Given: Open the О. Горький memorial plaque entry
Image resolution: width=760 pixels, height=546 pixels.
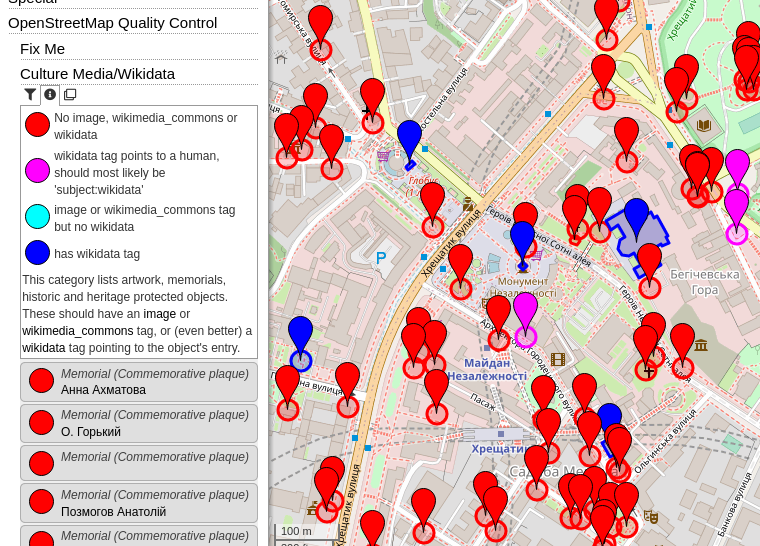Looking at the screenshot, I should tap(139, 423).
